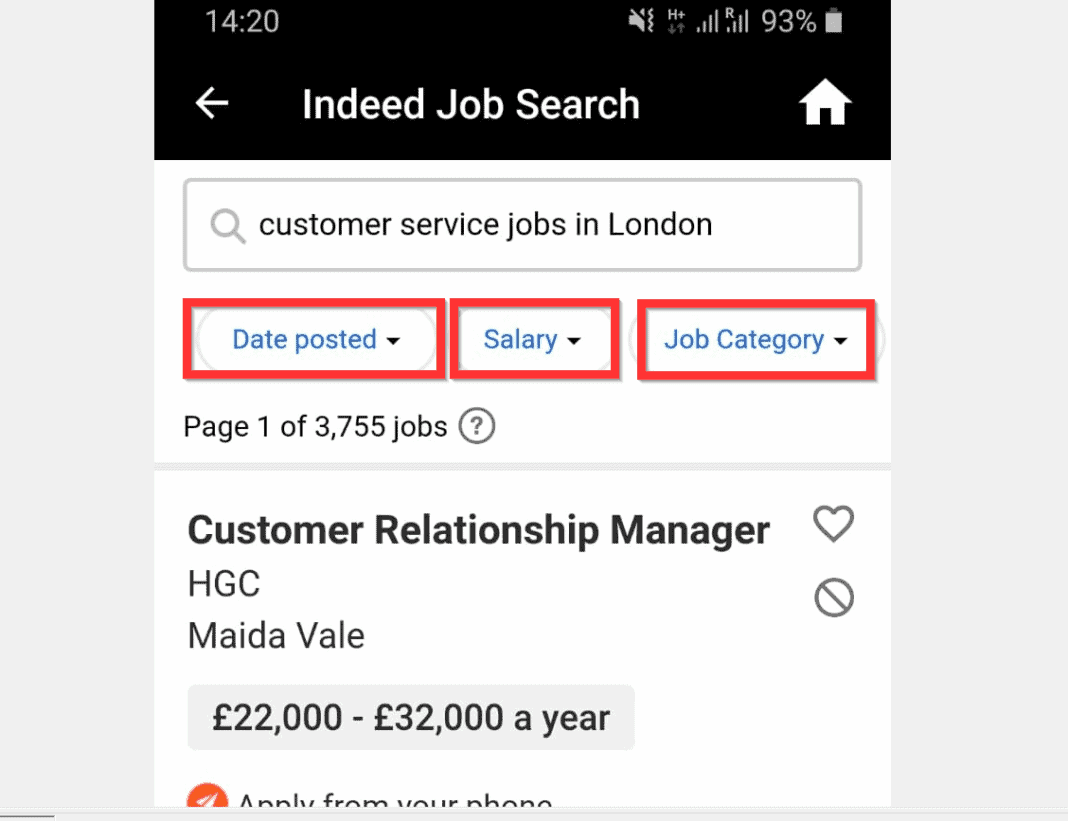Open the help question mark icon

[477, 426]
